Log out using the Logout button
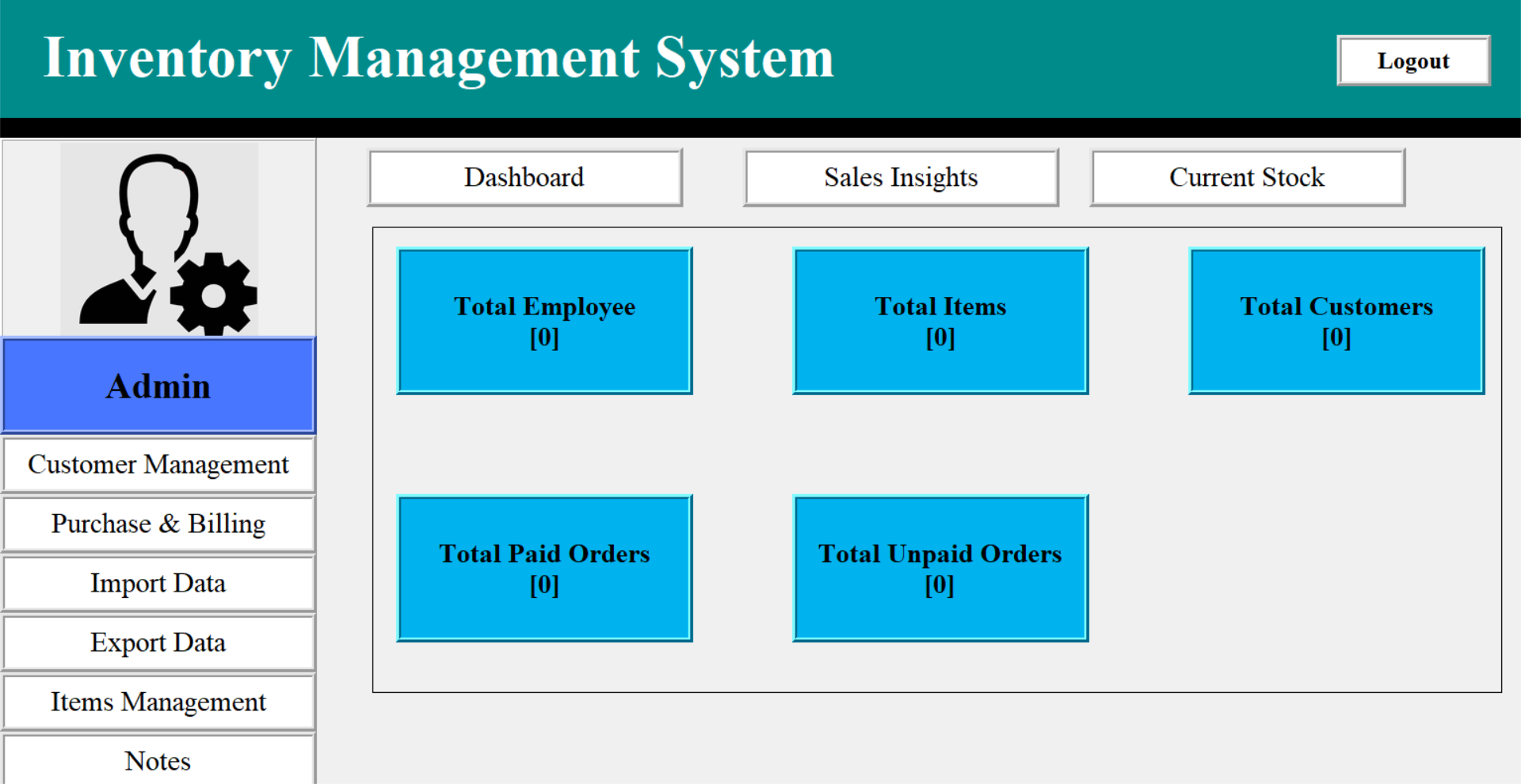 1413,61
